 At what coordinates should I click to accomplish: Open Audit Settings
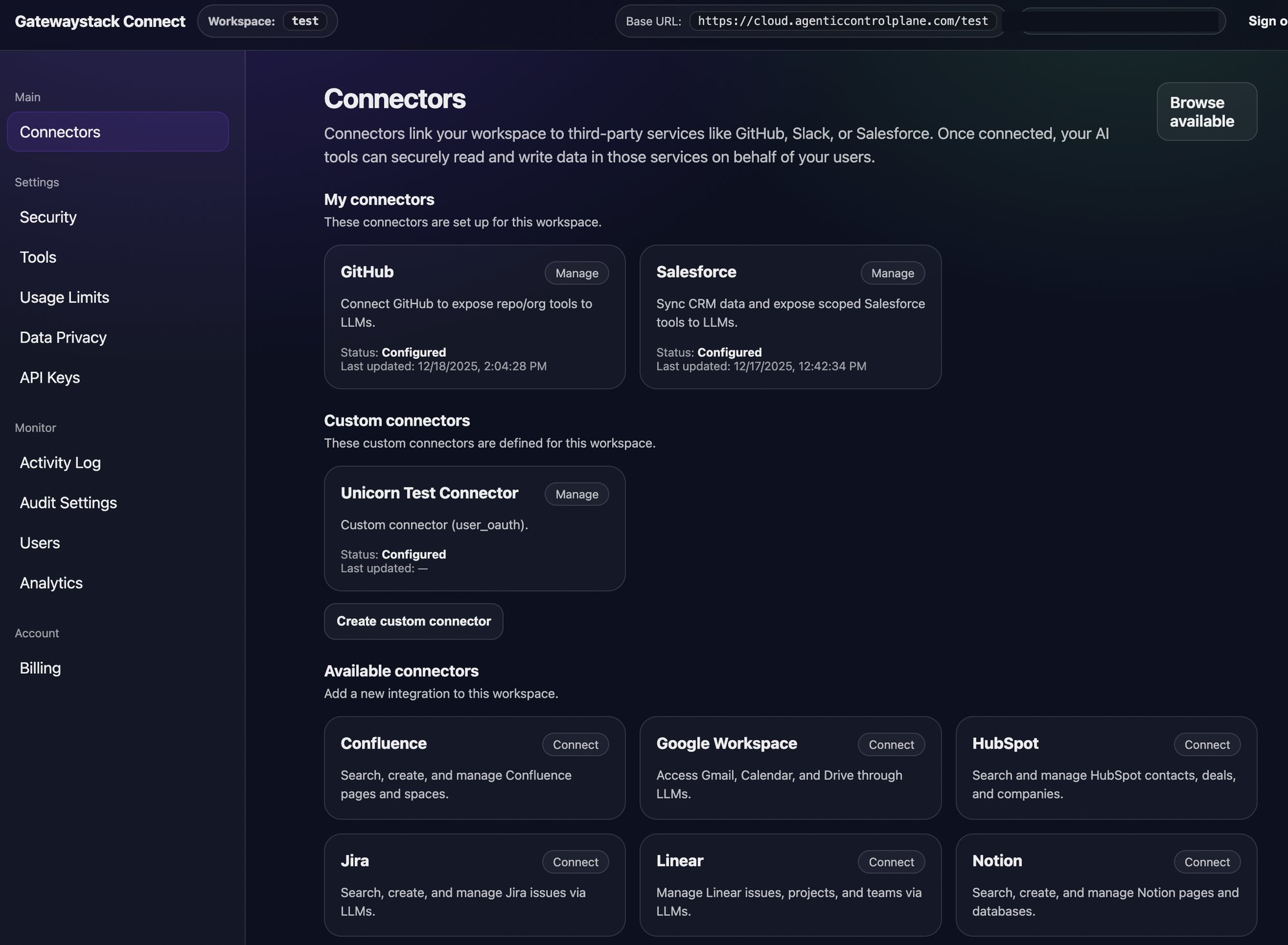pos(68,502)
